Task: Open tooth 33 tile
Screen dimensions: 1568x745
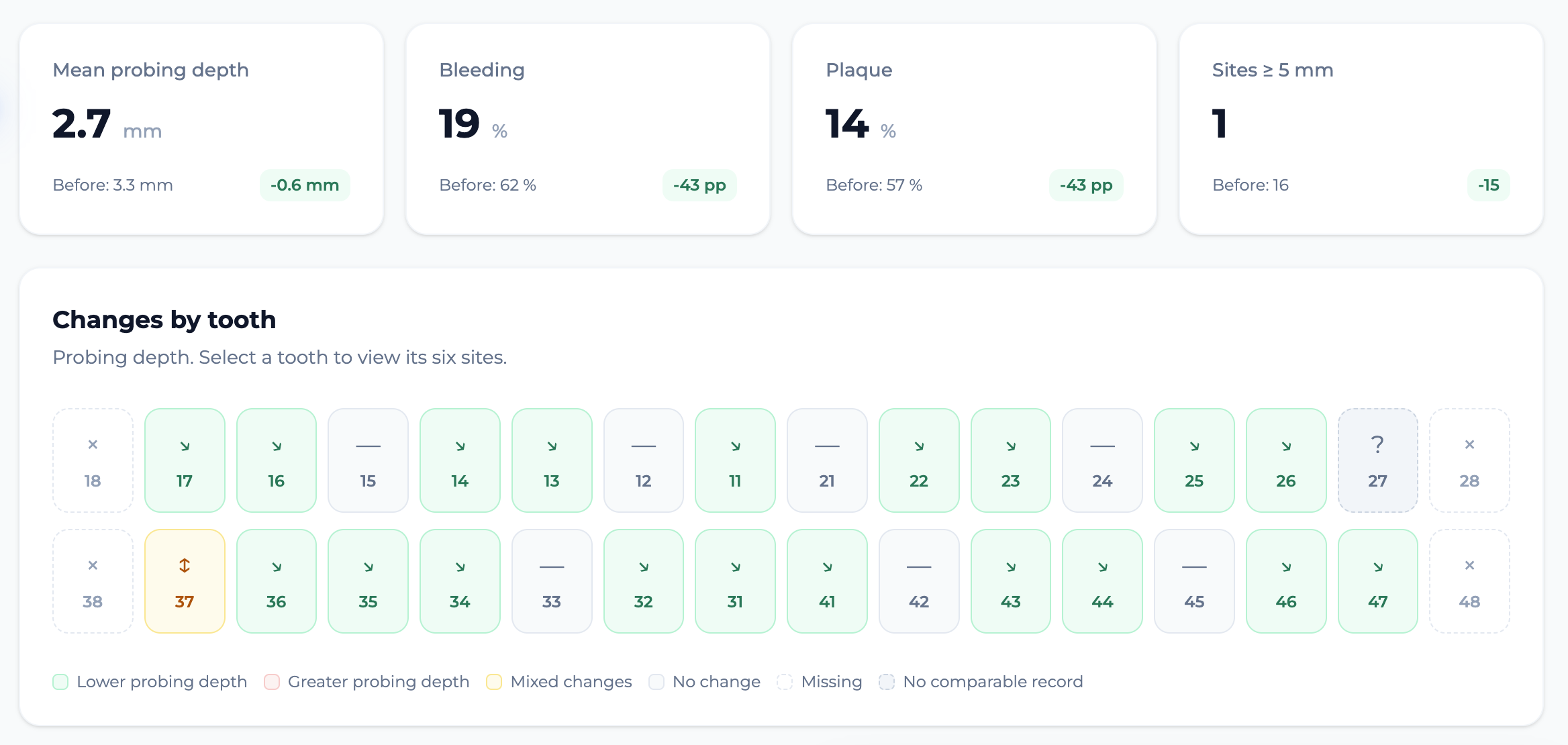Action: pyautogui.click(x=552, y=581)
